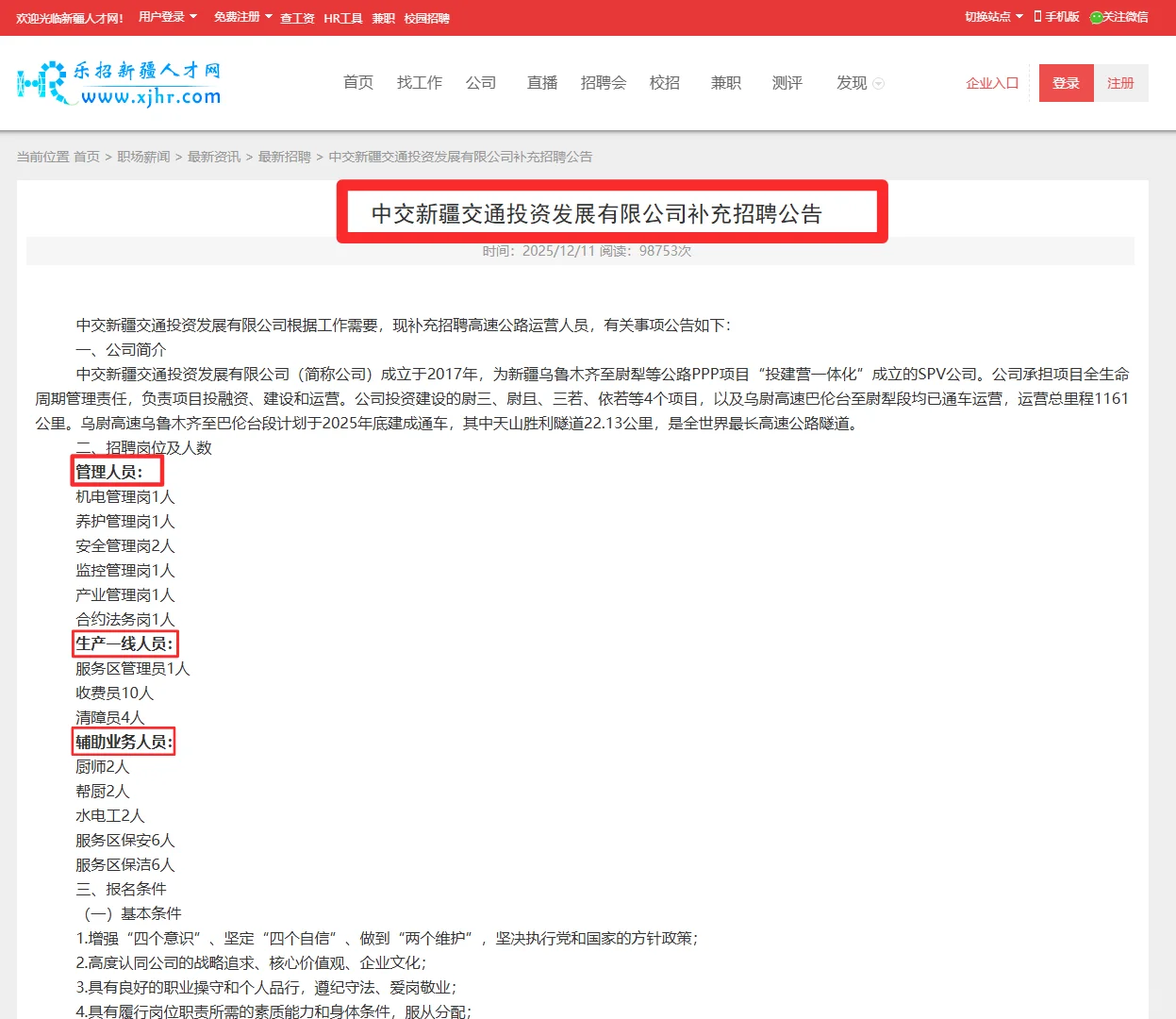Select 找工作 in the main navigation
1176x1019 pixels.
(x=419, y=83)
